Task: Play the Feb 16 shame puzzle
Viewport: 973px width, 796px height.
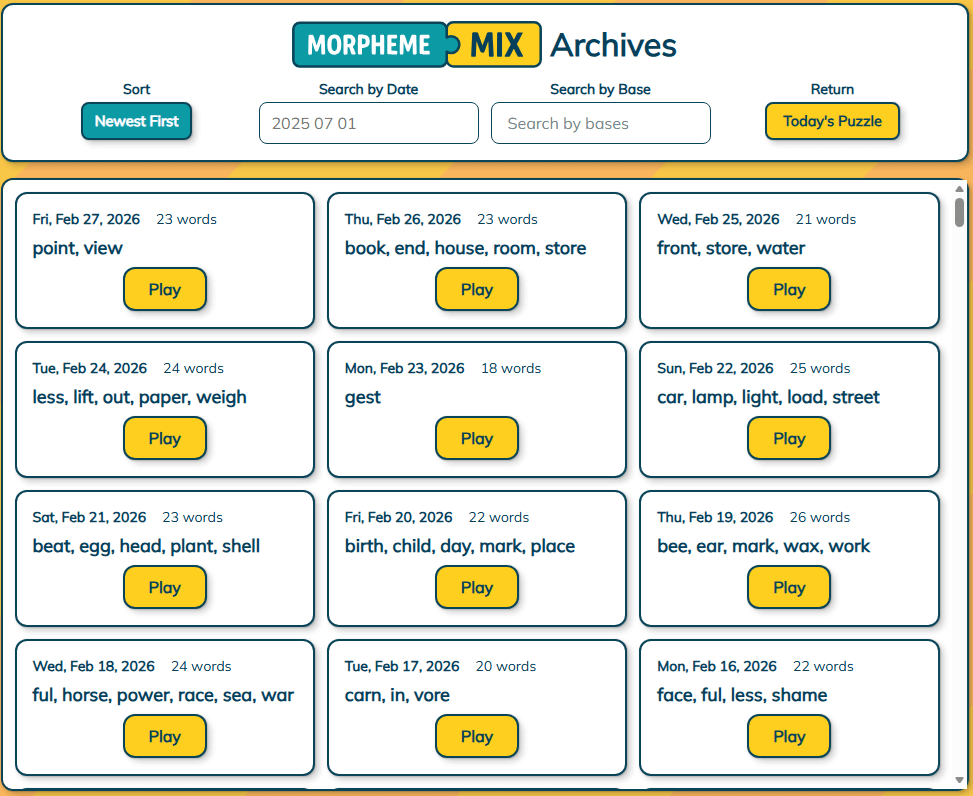Action: [x=789, y=736]
